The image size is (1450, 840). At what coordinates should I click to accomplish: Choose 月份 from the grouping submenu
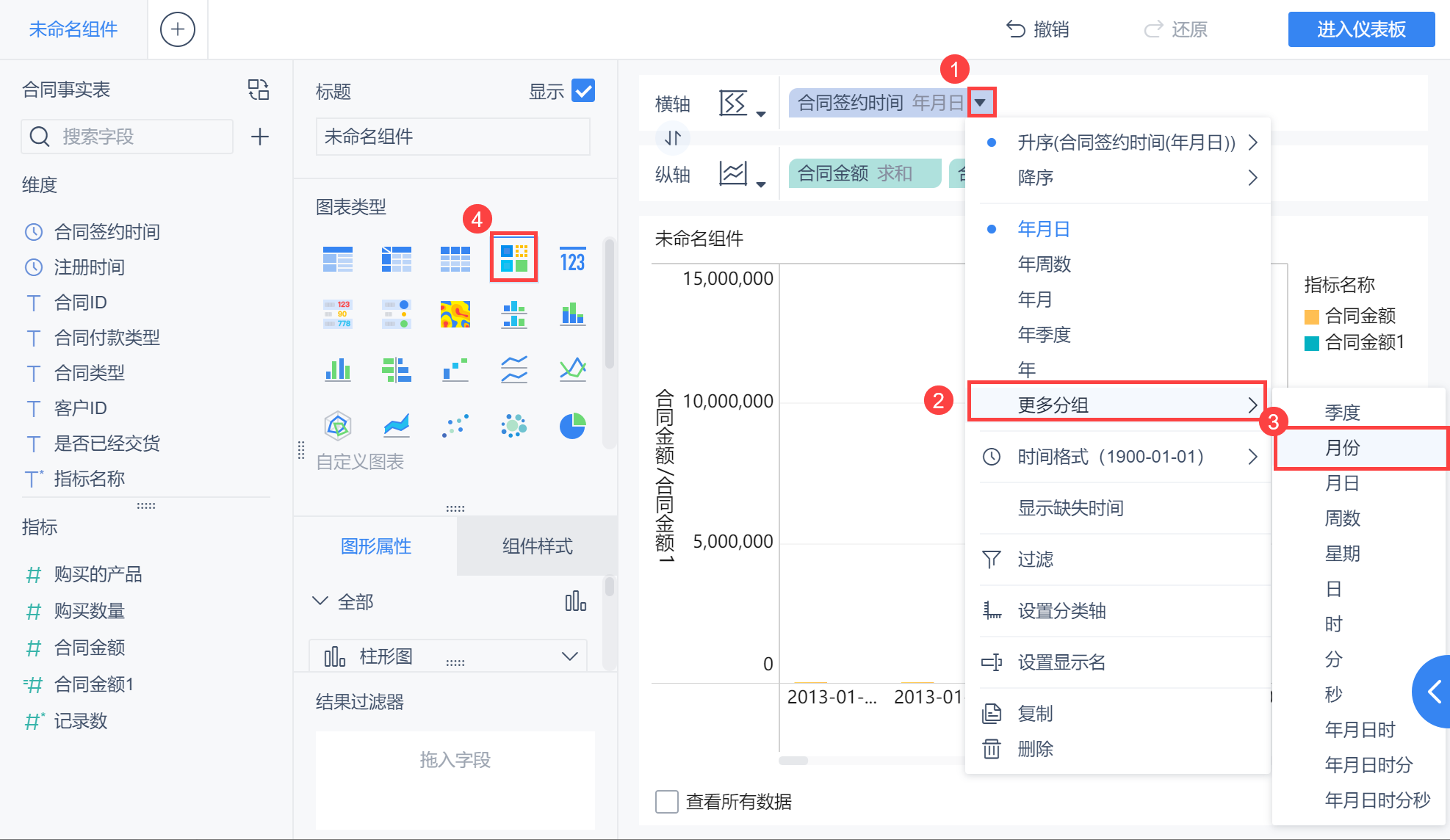(1343, 448)
